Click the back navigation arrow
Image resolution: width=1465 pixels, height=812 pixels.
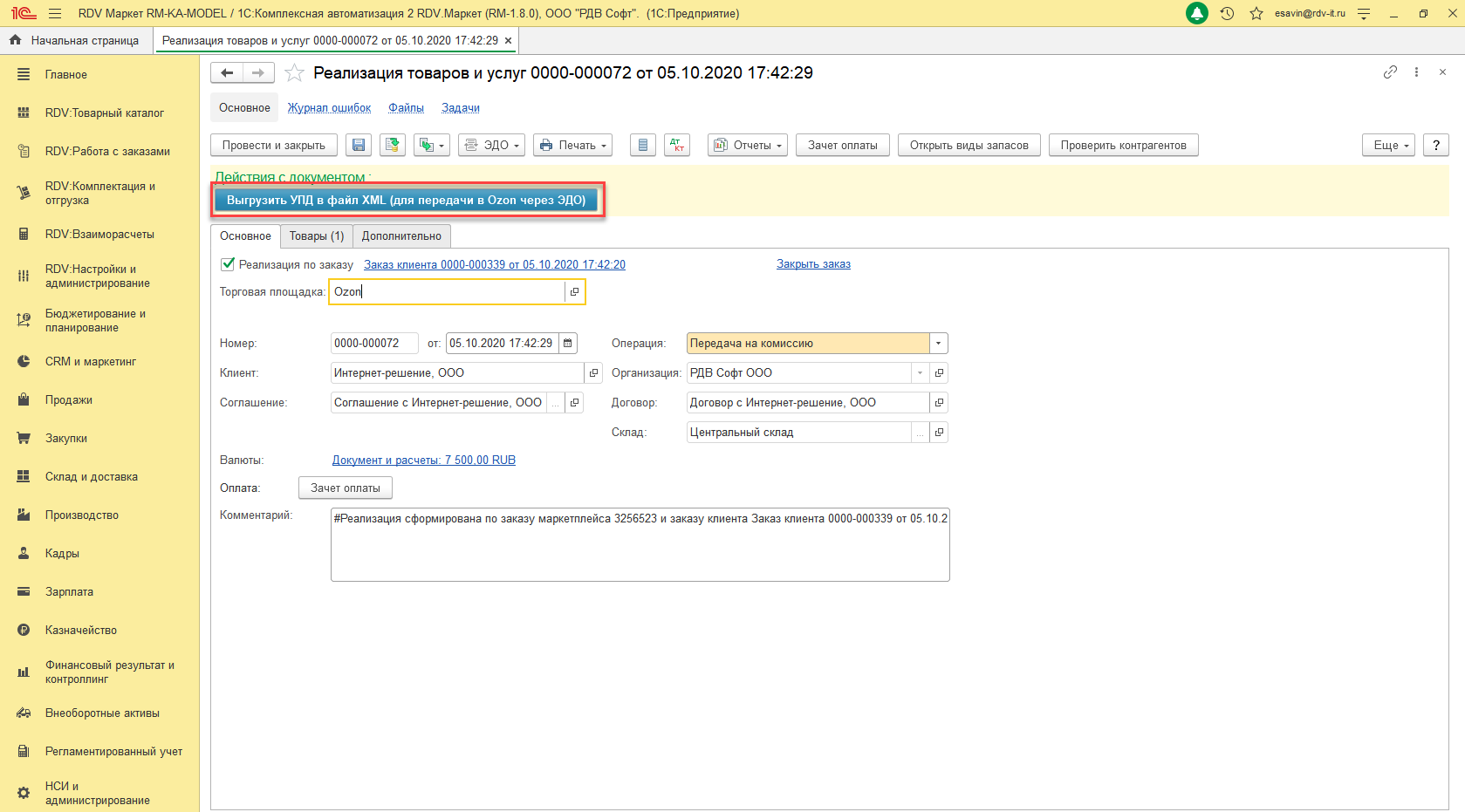click(227, 73)
